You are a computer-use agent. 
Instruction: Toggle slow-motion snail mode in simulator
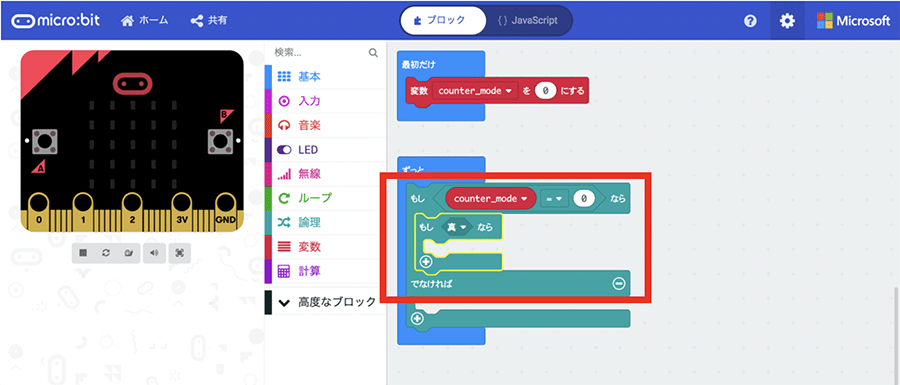tap(129, 252)
